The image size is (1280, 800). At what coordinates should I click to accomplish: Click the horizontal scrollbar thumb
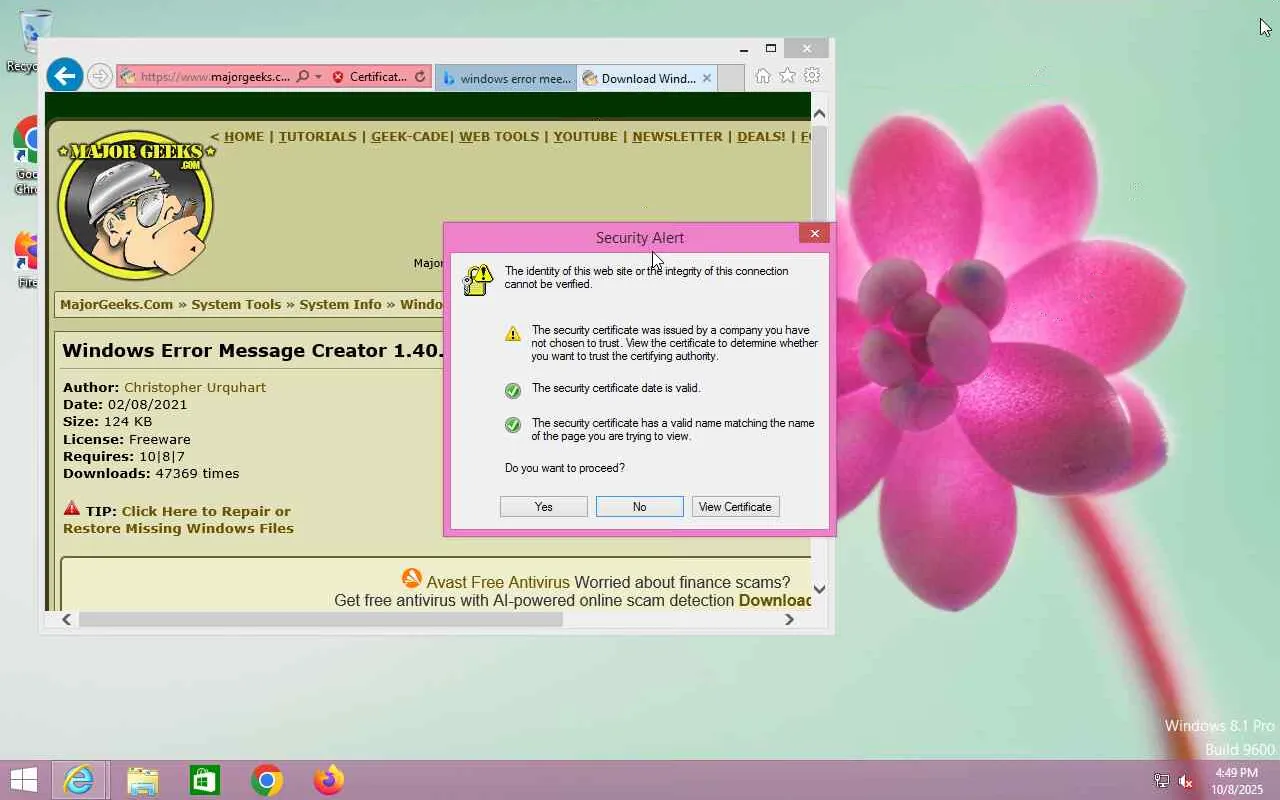click(321, 620)
